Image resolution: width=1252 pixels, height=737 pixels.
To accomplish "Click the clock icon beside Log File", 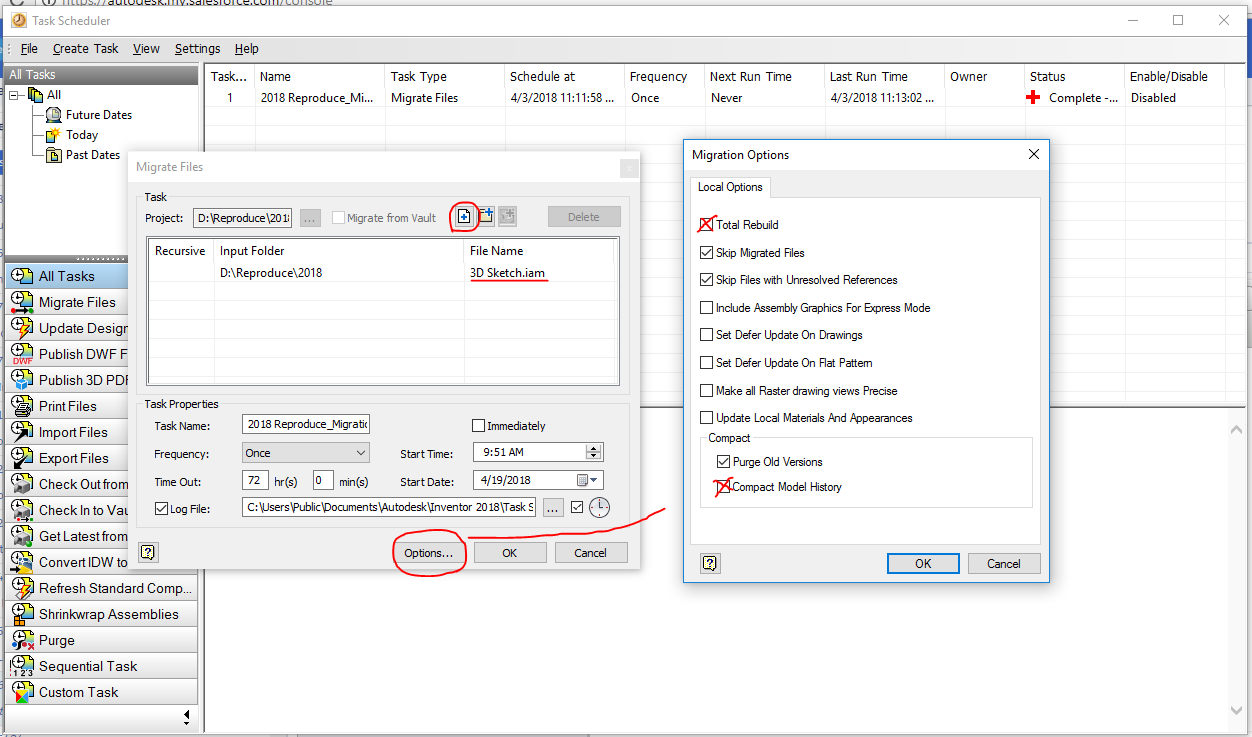I will pos(599,508).
